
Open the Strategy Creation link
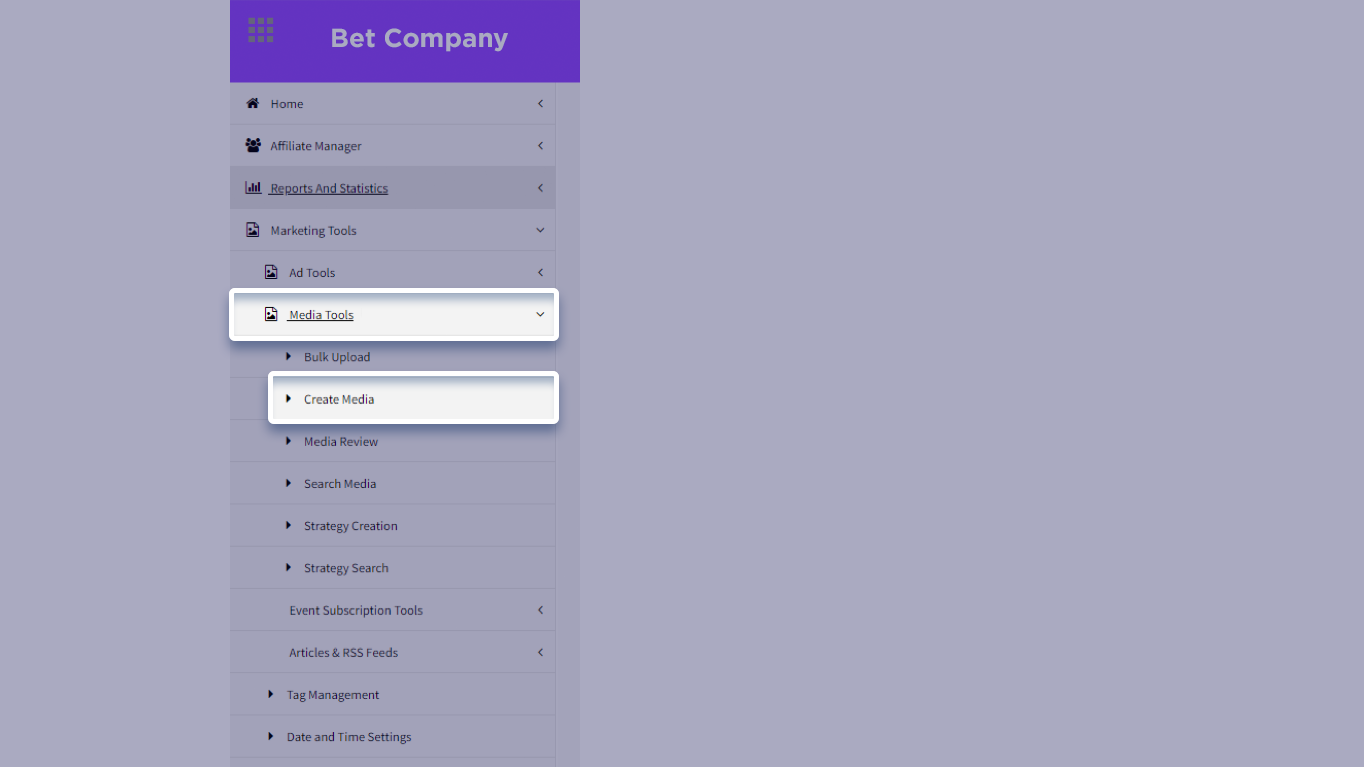350,525
